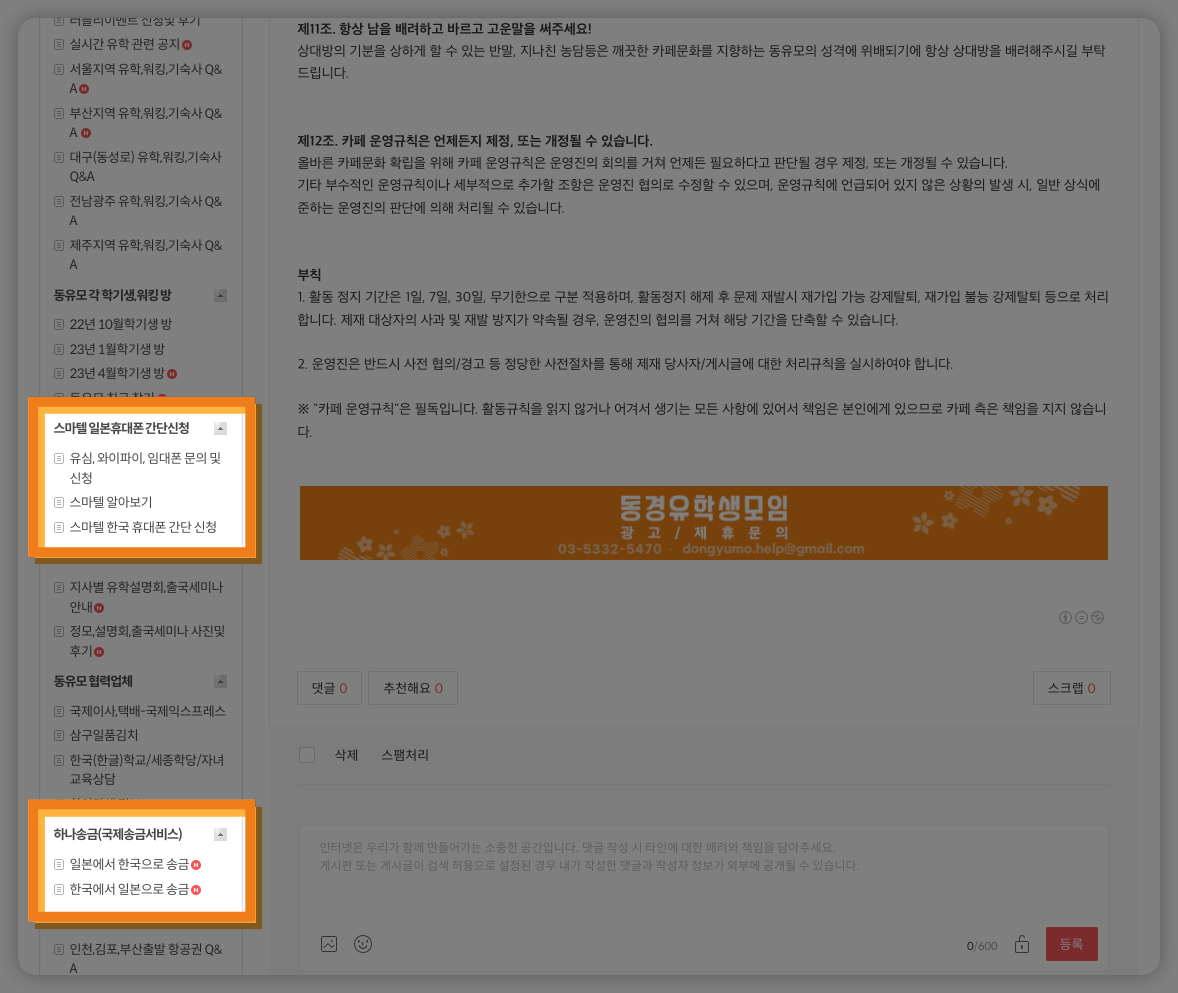Click the 동경유학생모임 advertising banner image

point(703,523)
